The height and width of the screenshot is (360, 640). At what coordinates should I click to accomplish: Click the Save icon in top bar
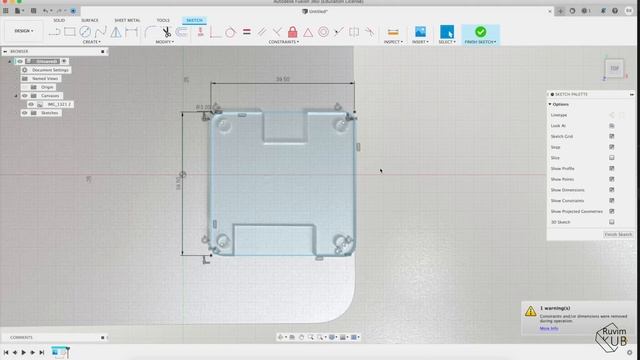coord(33,11)
